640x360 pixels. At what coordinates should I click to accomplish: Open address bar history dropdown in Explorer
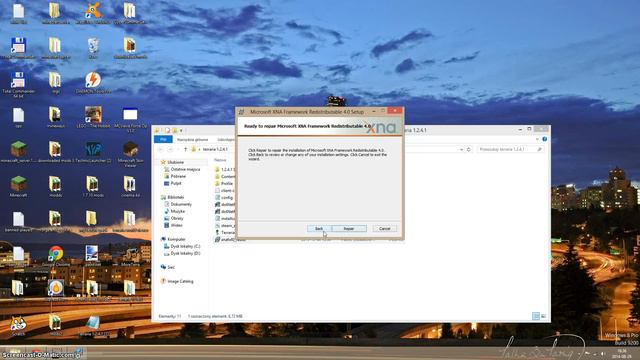click(461, 149)
